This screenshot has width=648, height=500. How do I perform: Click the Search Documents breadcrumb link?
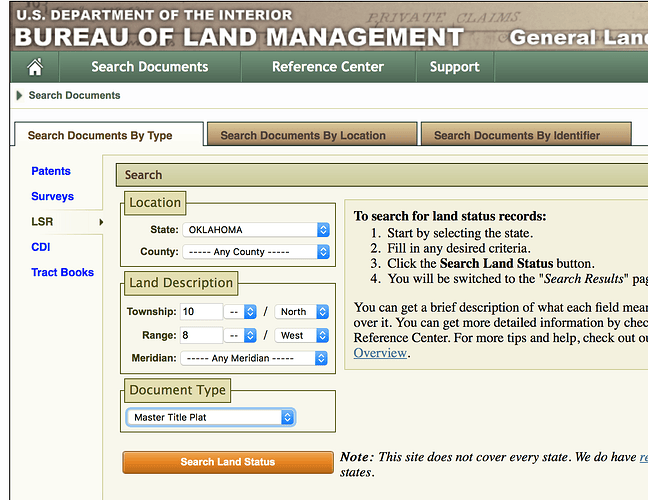click(x=74, y=95)
